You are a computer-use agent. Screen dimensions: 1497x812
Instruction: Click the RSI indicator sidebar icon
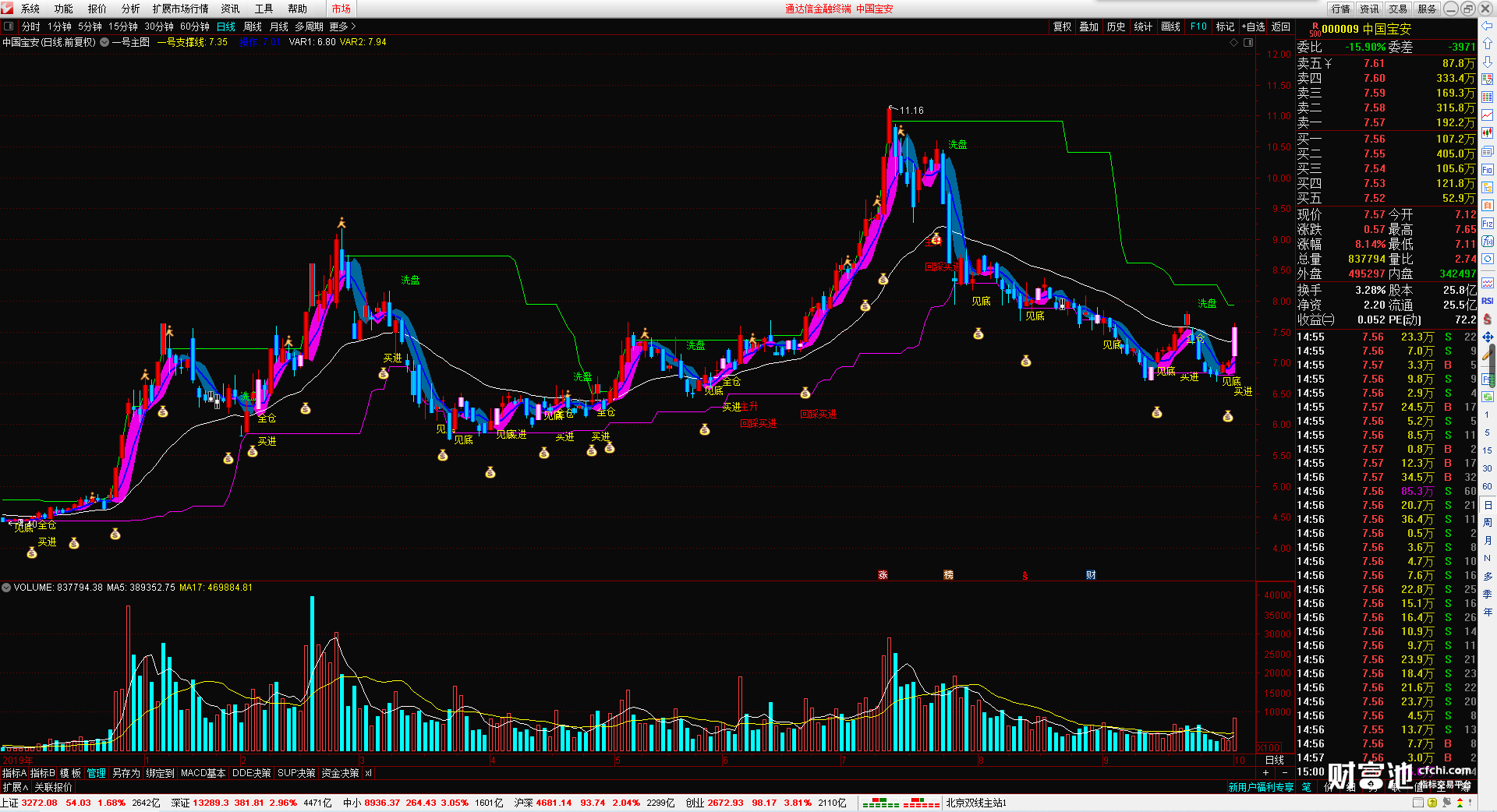[1488, 301]
